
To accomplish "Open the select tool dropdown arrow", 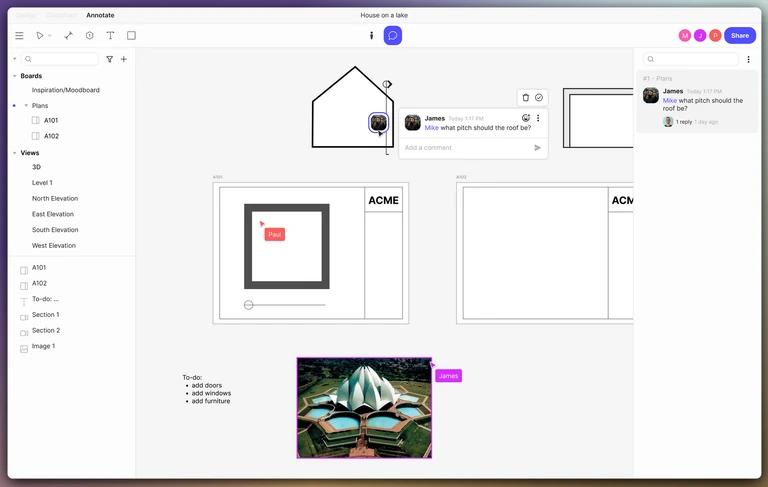I will (50, 36).
